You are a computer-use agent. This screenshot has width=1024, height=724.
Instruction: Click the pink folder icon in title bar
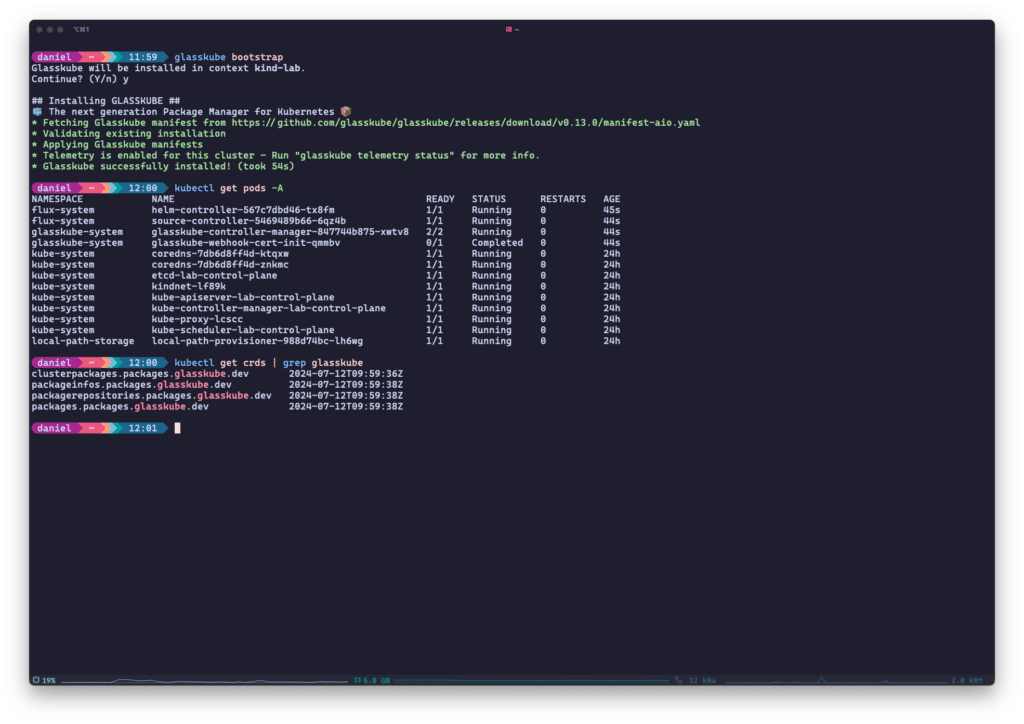point(508,30)
